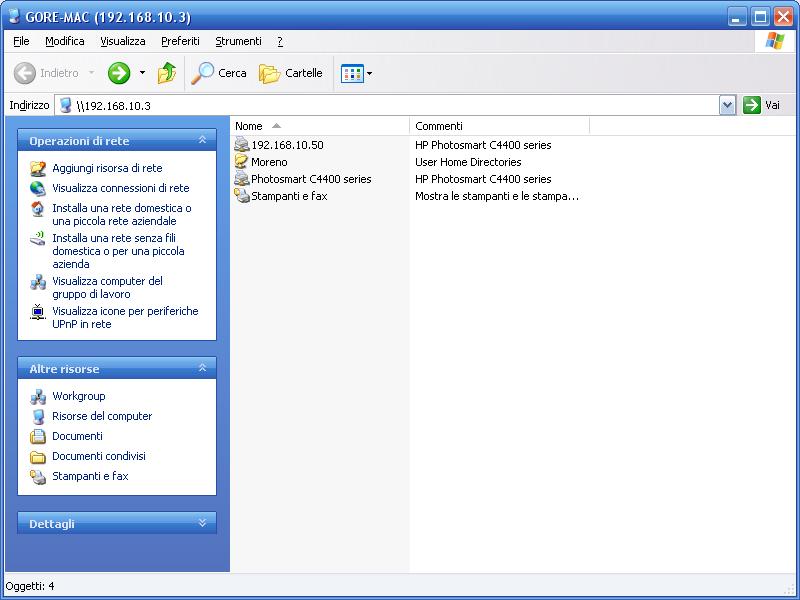Image resolution: width=800 pixels, height=600 pixels.
Task: Click the green Forward arrow button
Action: pyautogui.click(x=119, y=73)
